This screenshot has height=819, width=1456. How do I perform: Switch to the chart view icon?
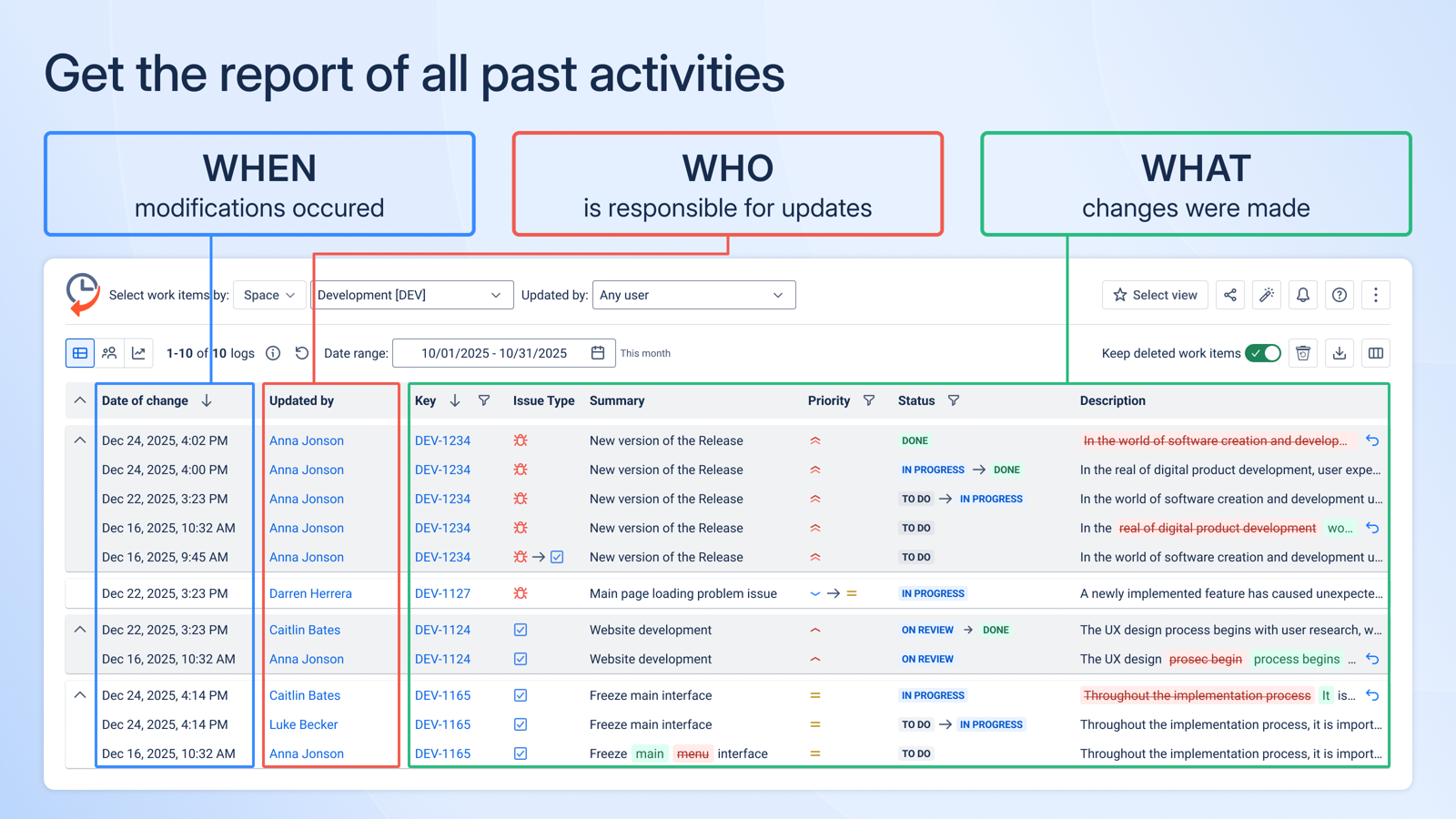coord(138,353)
